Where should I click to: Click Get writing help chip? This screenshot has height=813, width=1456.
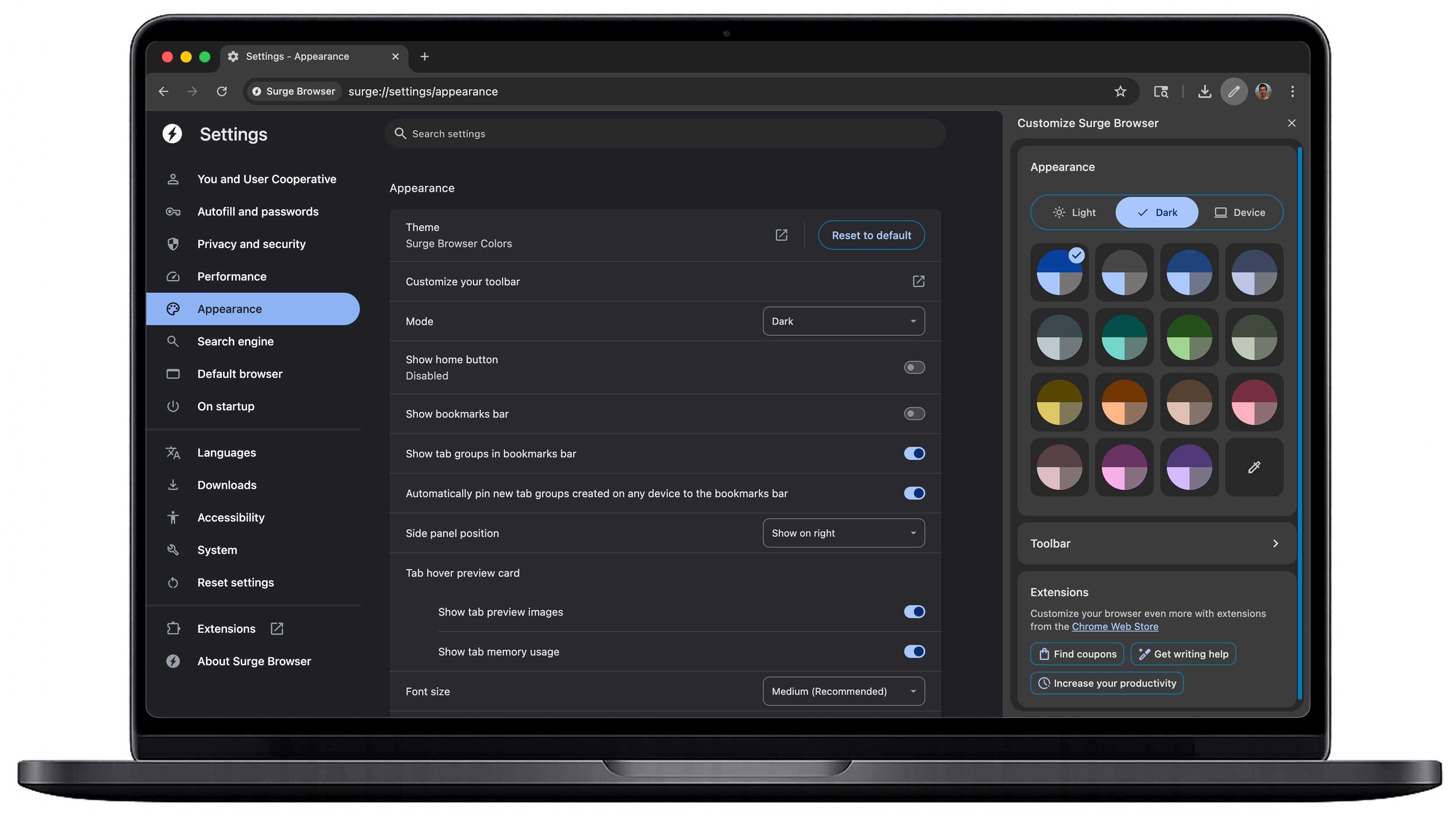1183,654
